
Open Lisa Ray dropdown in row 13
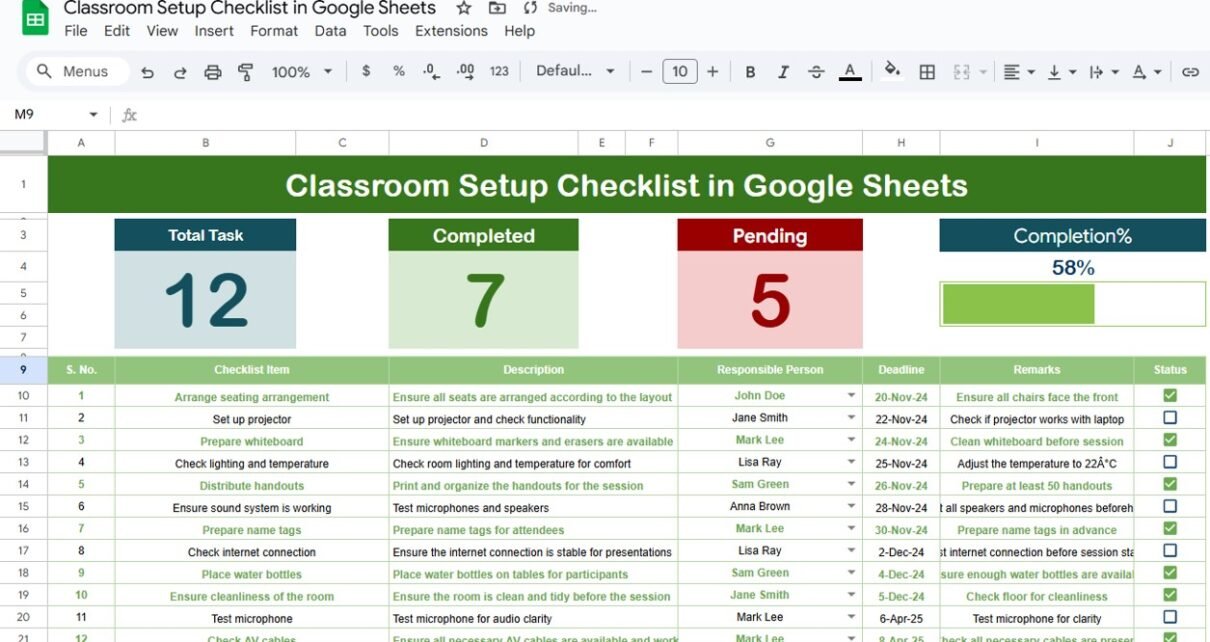851,462
